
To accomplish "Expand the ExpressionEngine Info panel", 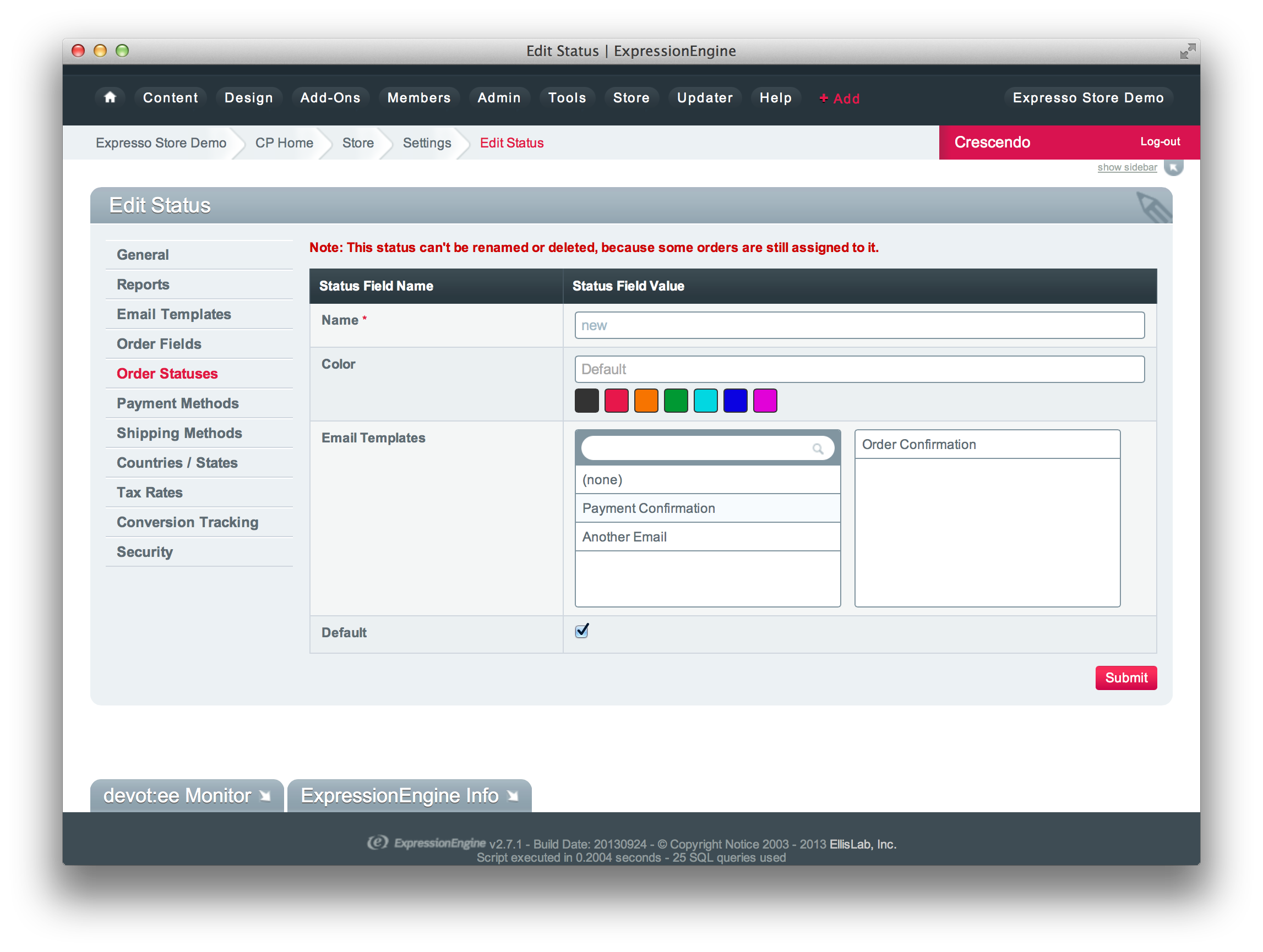I will (x=410, y=796).
